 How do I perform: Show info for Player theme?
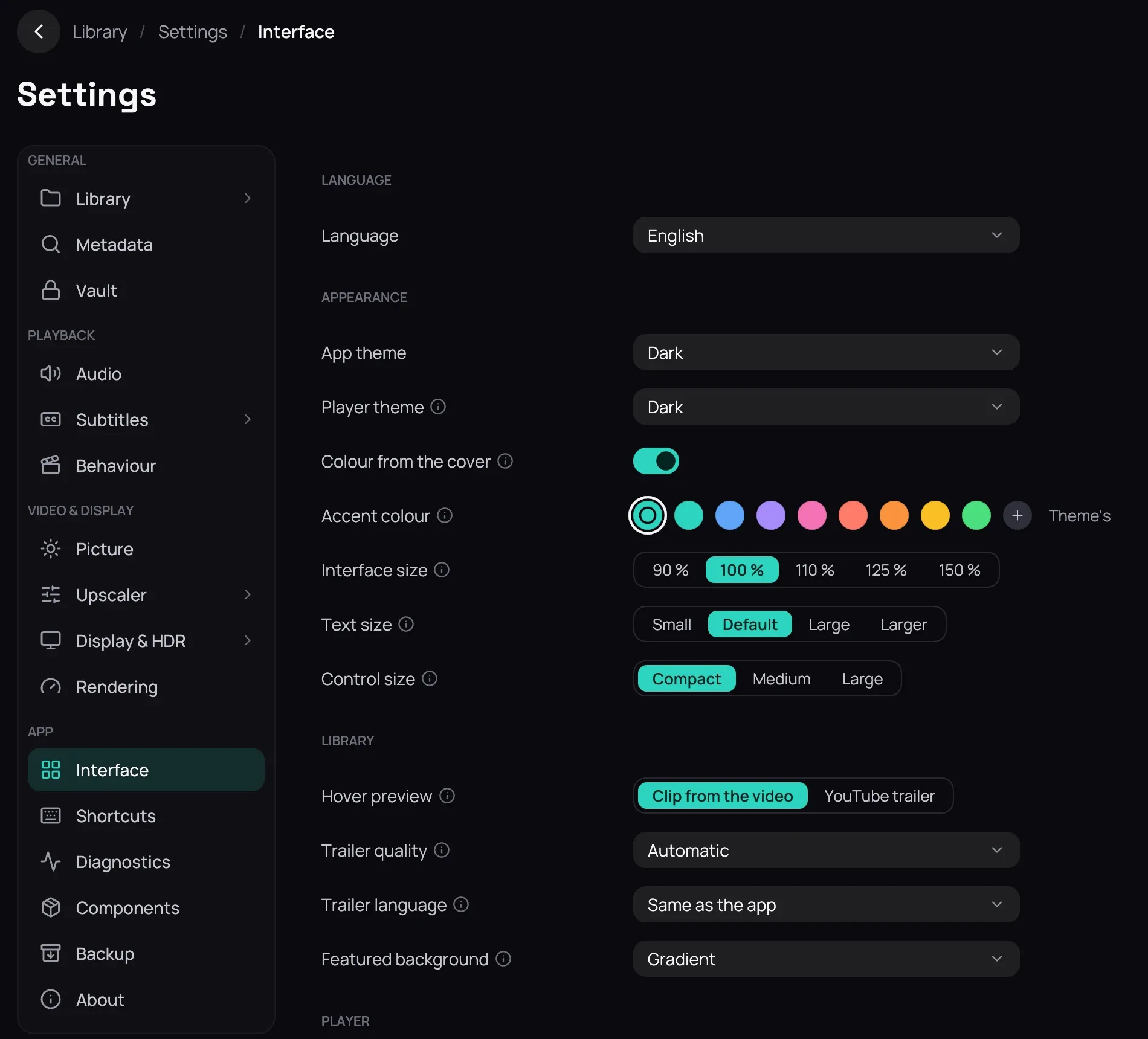pyautogui.click(x=438, y=407)
